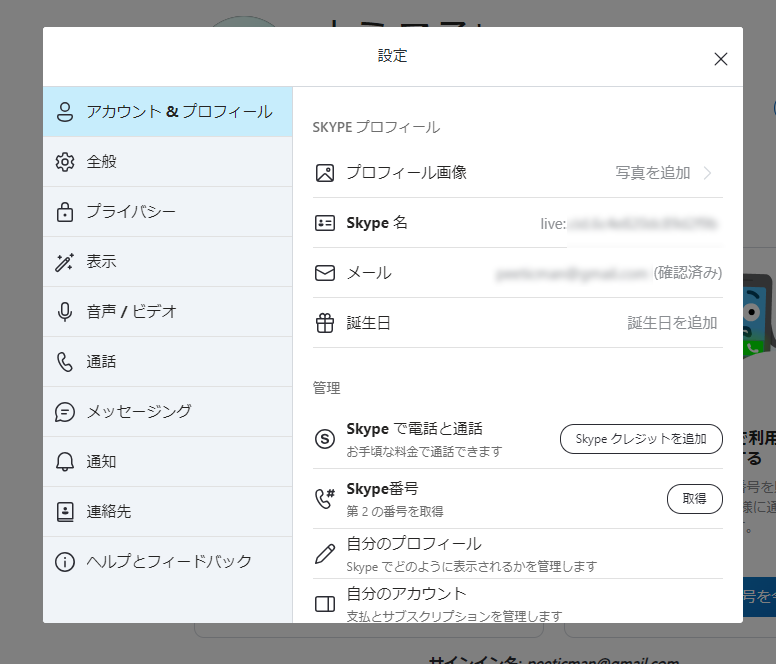Click the magic wand icon beside 表示
The height and width of the screenshot is (664, 776).
[x=65, y=262]
